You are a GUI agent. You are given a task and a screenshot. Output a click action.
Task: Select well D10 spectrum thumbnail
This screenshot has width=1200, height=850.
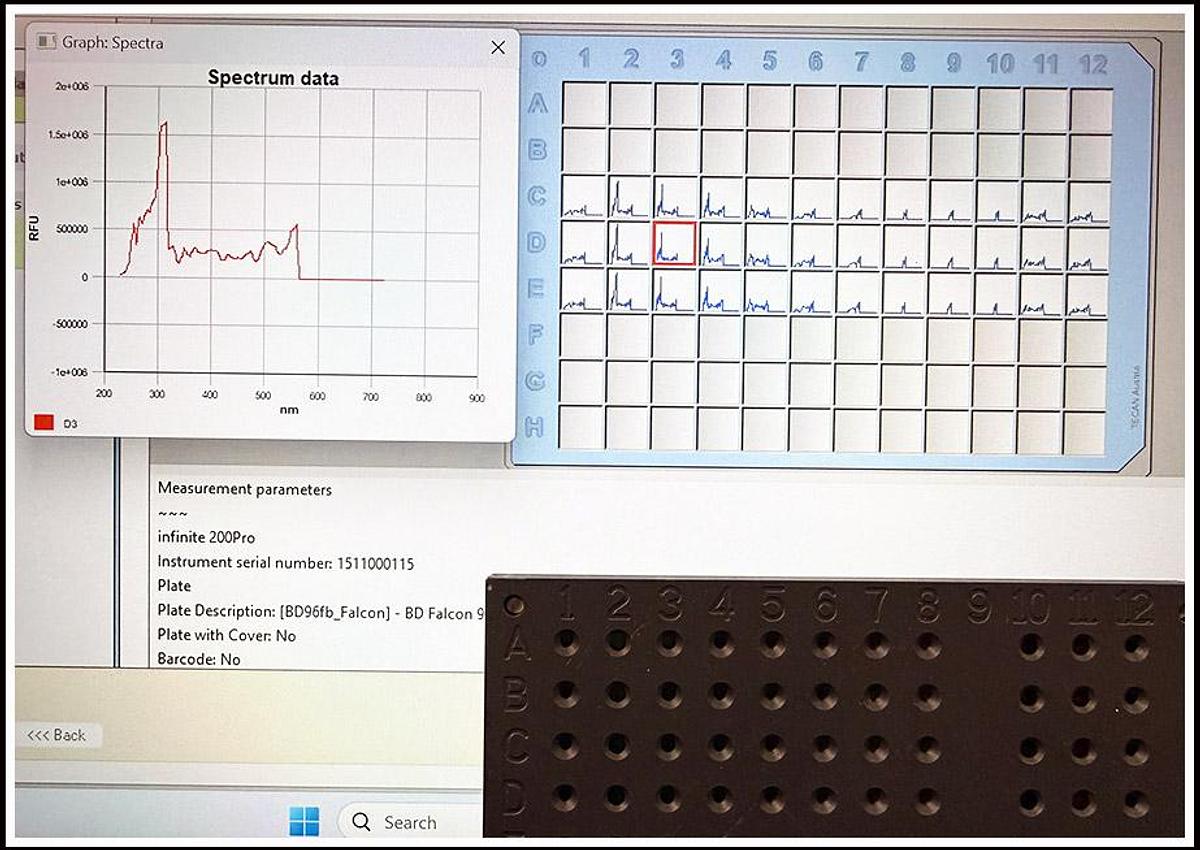997,246
